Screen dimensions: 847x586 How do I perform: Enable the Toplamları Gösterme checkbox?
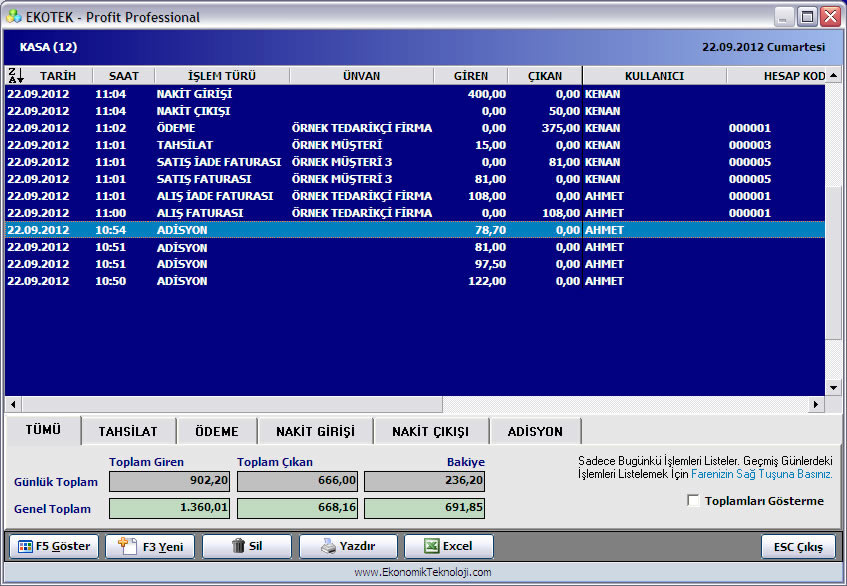[693, 500]
